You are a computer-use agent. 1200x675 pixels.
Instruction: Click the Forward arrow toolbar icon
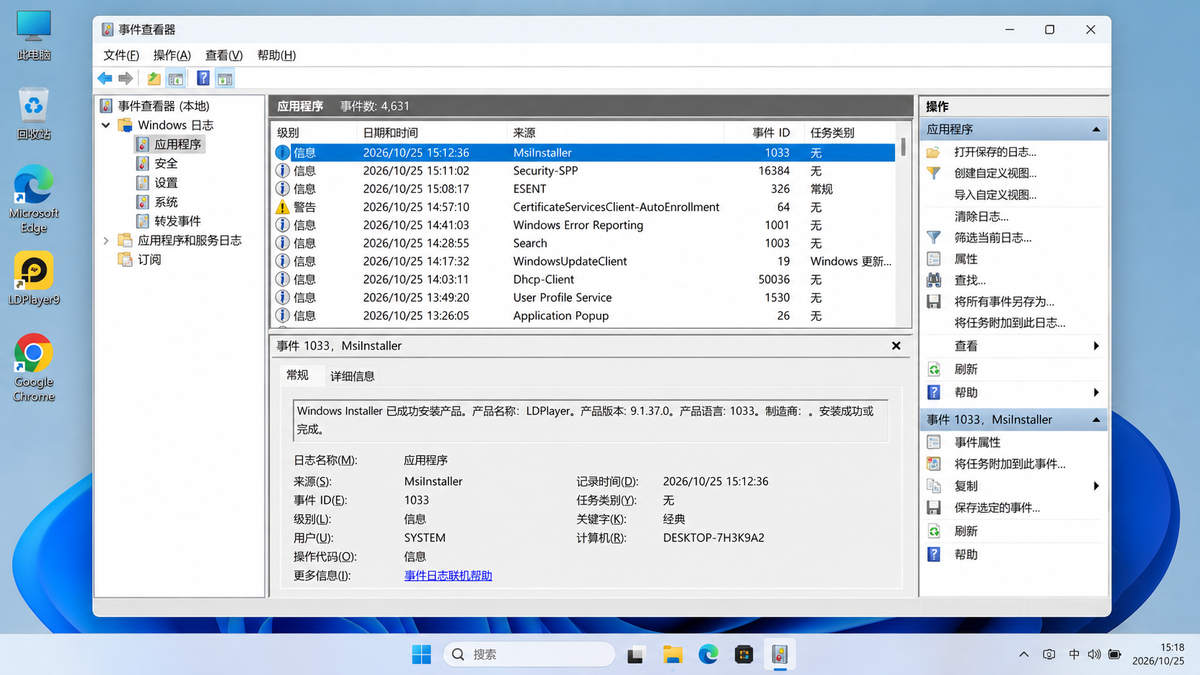pos(126,78)
